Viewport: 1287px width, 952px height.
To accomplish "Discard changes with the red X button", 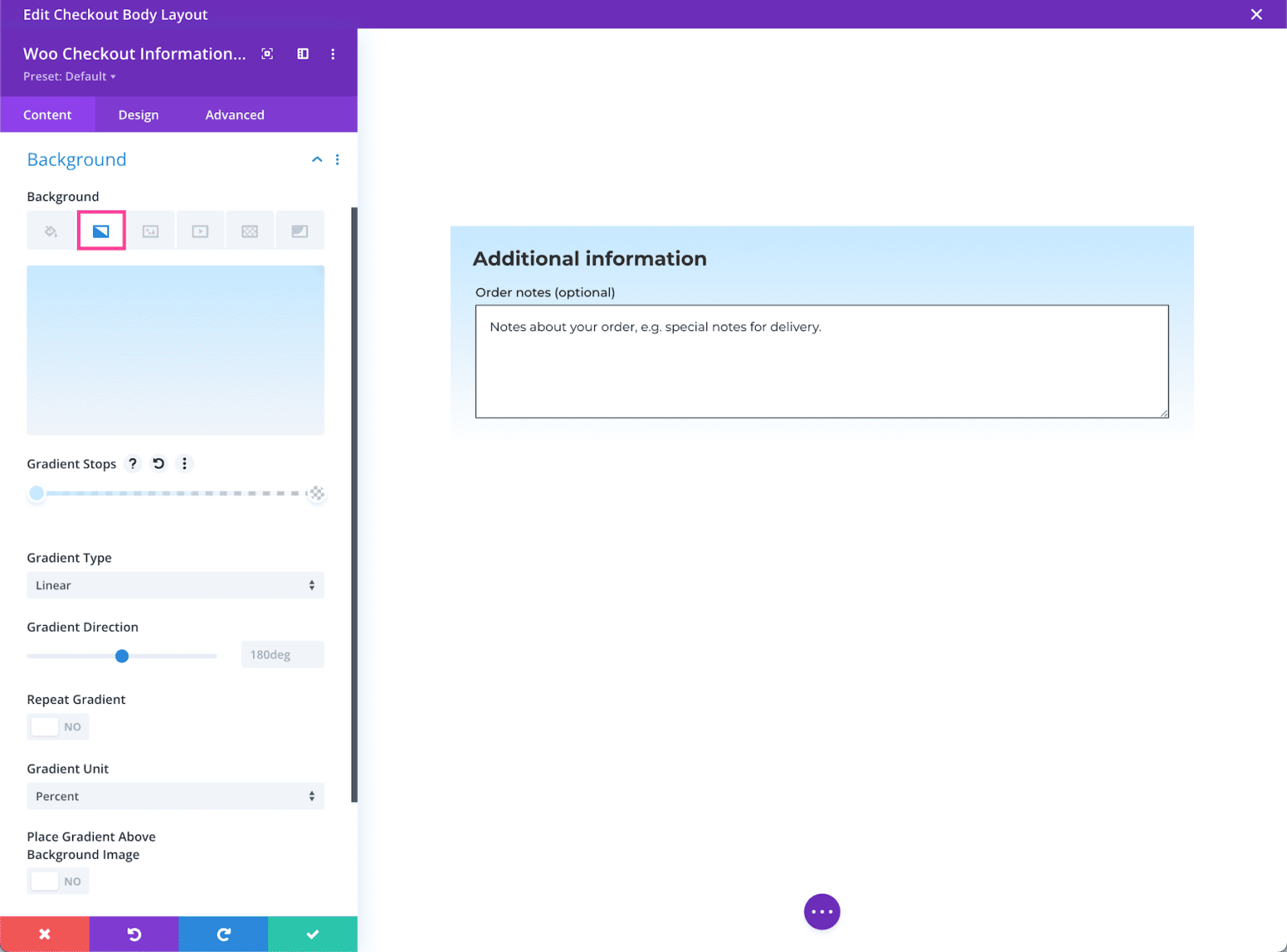I will pos(44,934).
